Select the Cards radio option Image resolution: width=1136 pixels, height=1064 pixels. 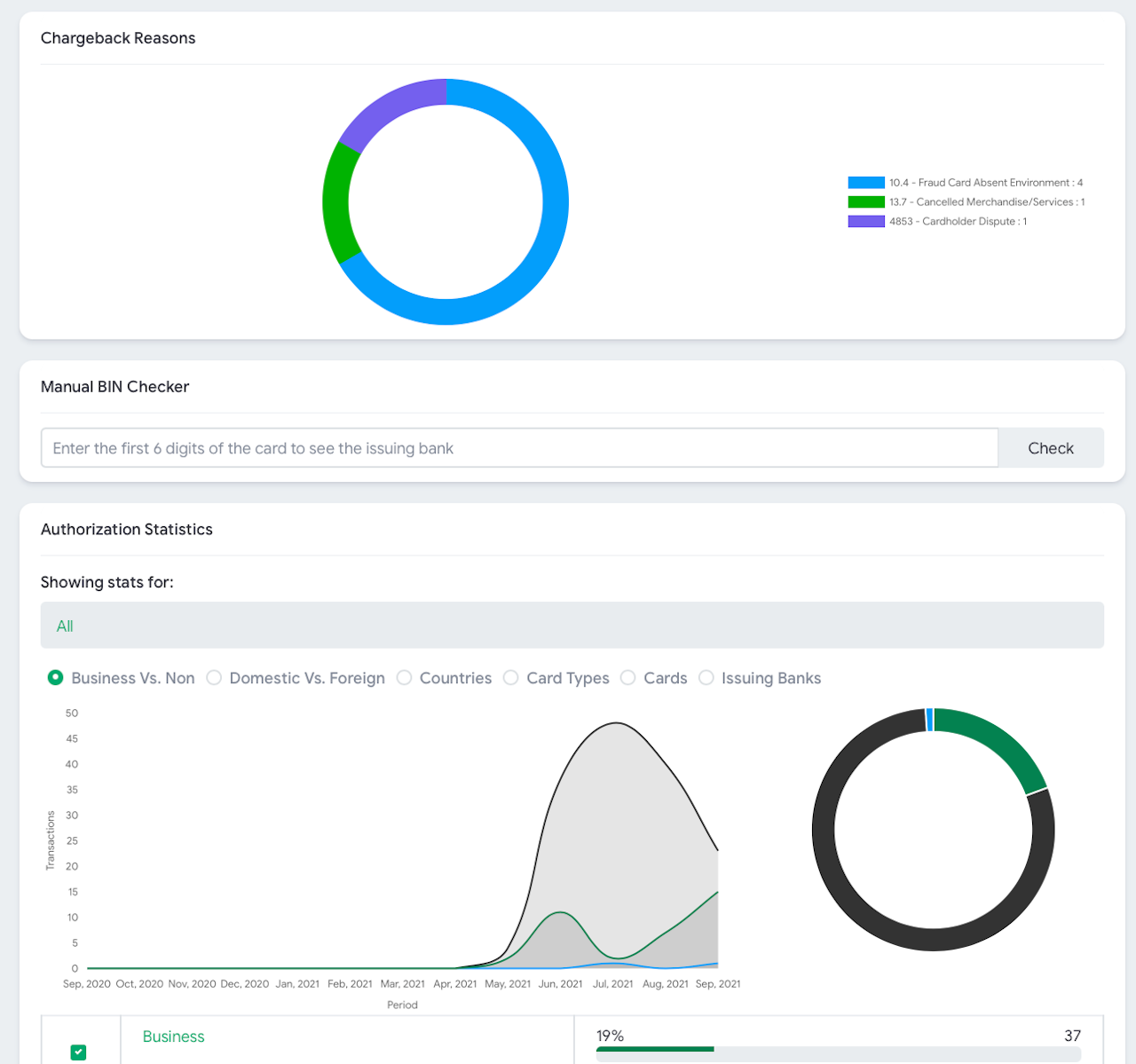628,678
